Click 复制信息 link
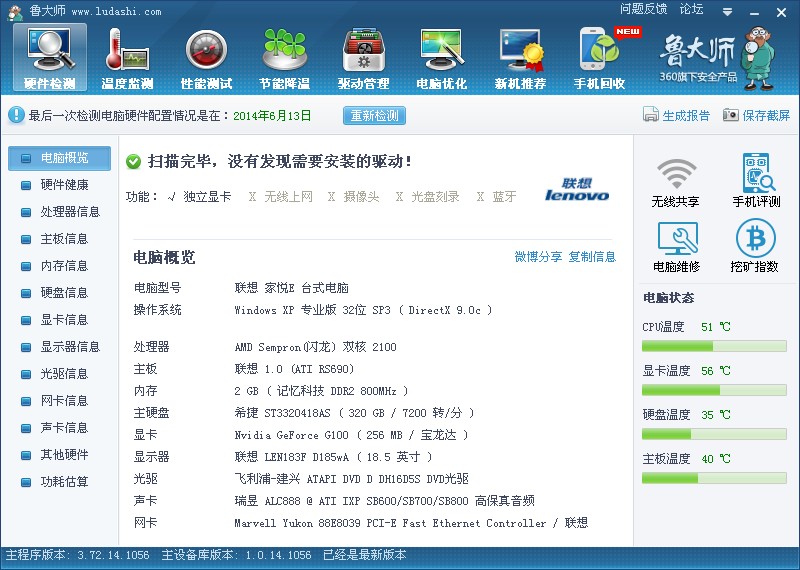The image size is (800, 570). coord(592,257)
